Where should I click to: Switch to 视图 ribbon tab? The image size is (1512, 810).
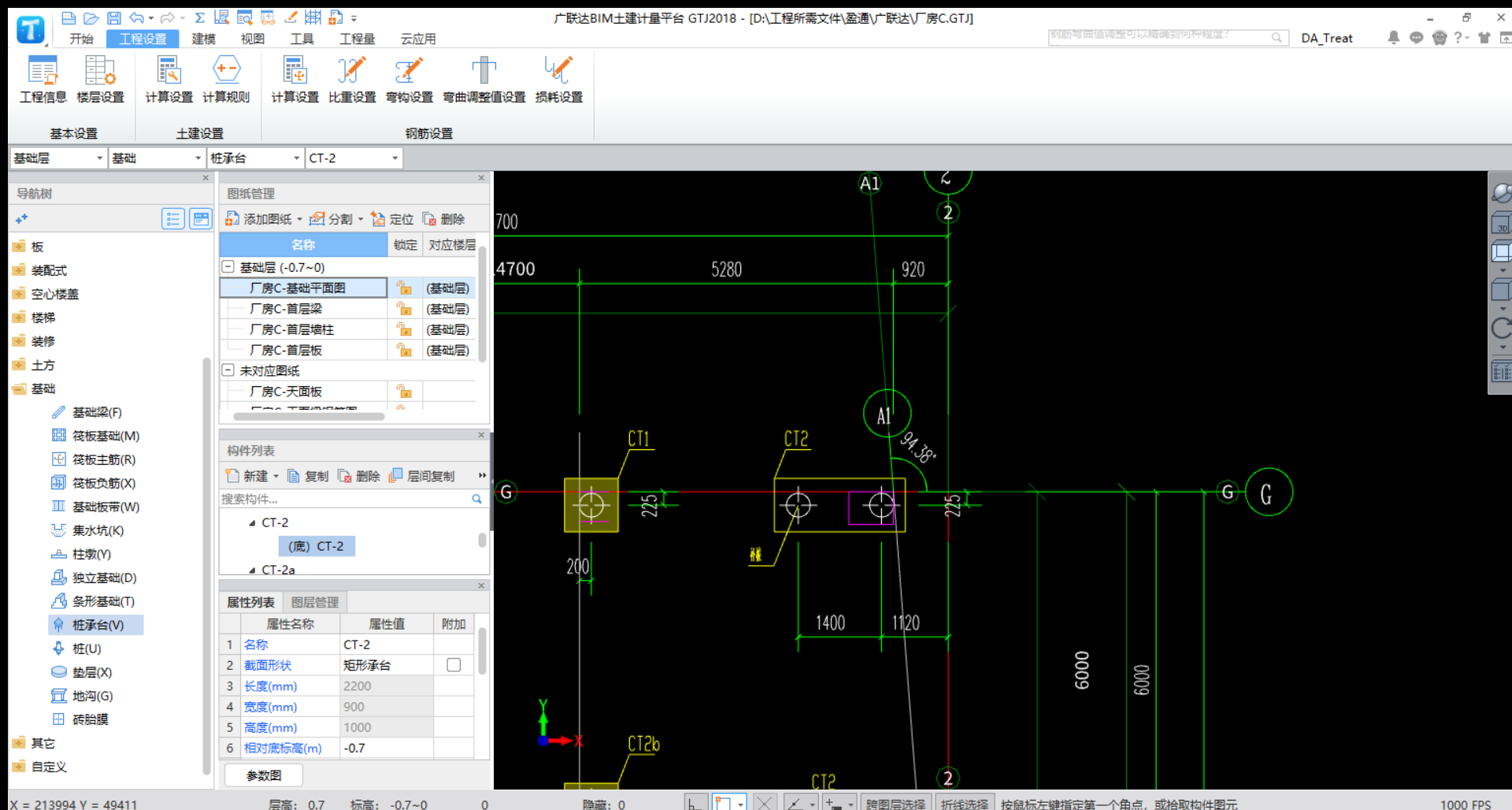(x=253, y=39)
